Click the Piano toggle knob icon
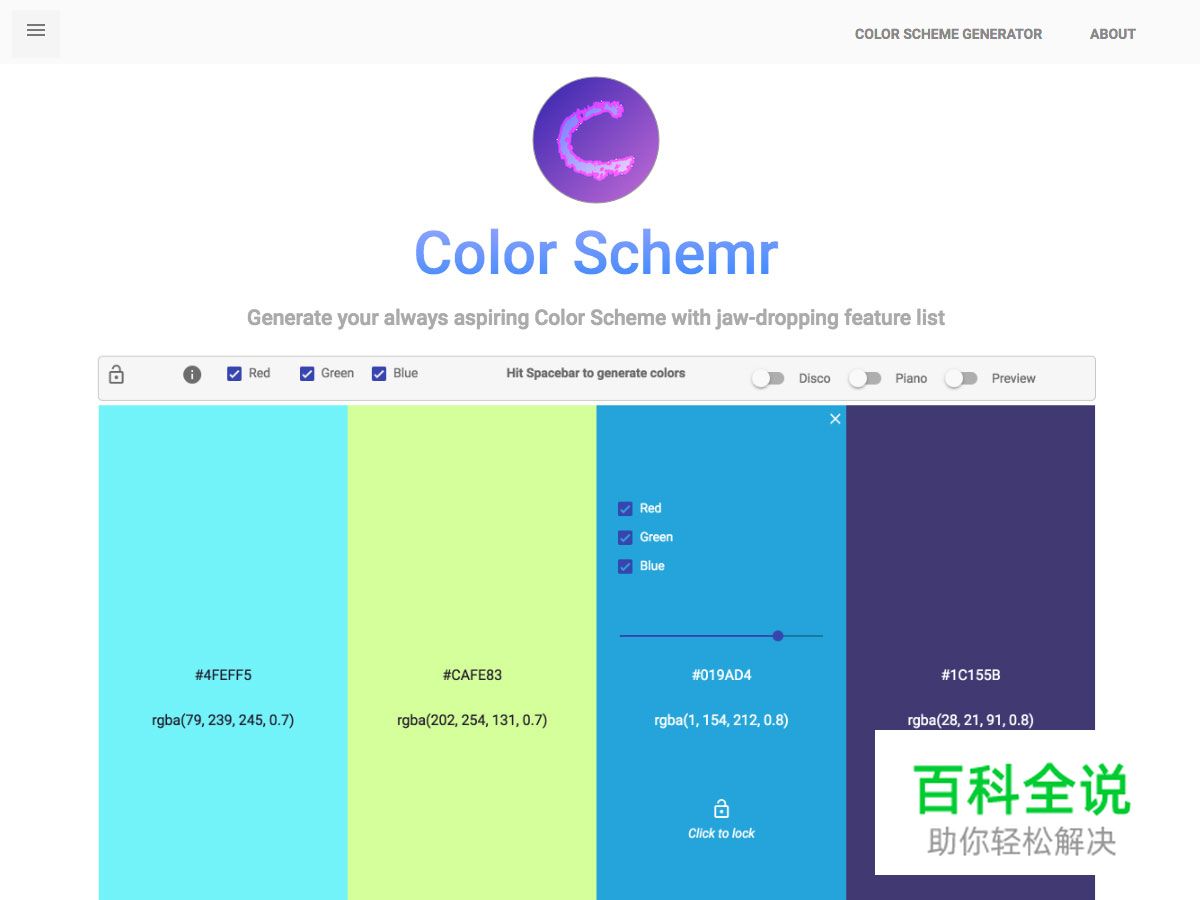Viewport: 1200px width, 900px height. (x=858, y=378)
